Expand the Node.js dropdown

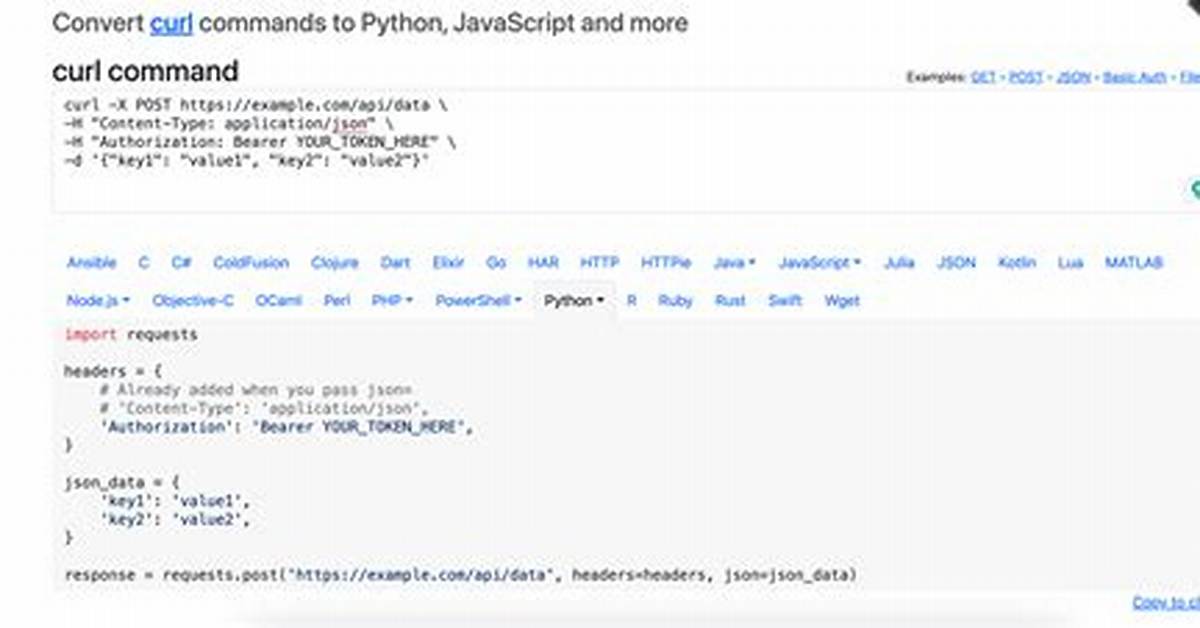pos(99,301)
